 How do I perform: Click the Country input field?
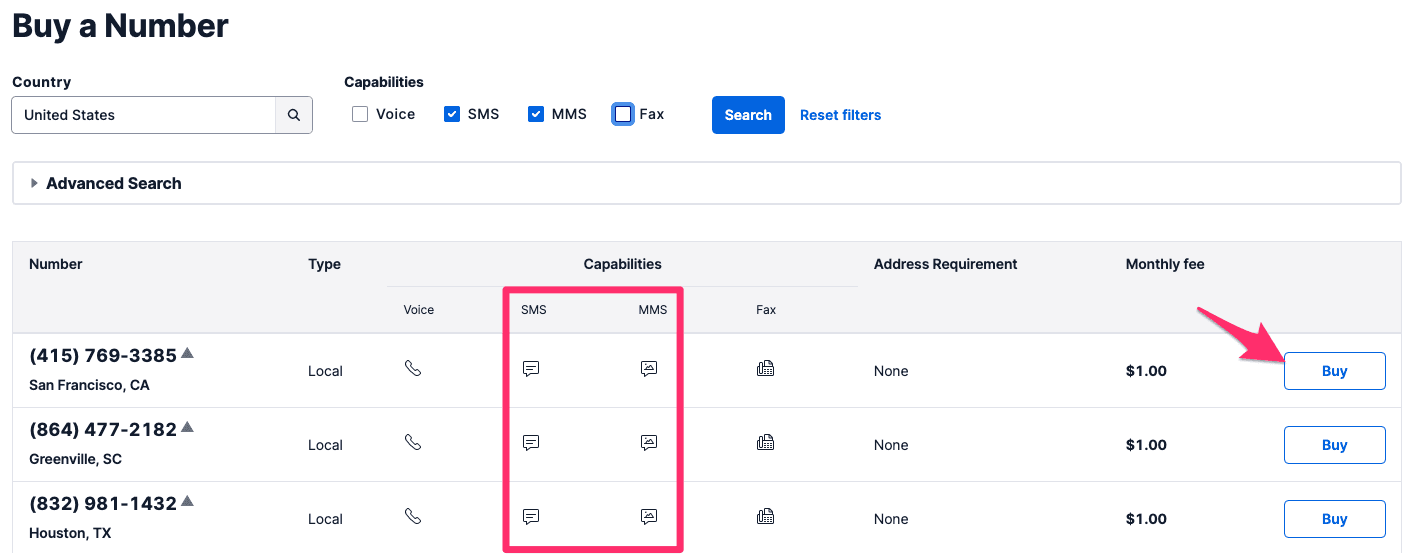click(143, 115)
